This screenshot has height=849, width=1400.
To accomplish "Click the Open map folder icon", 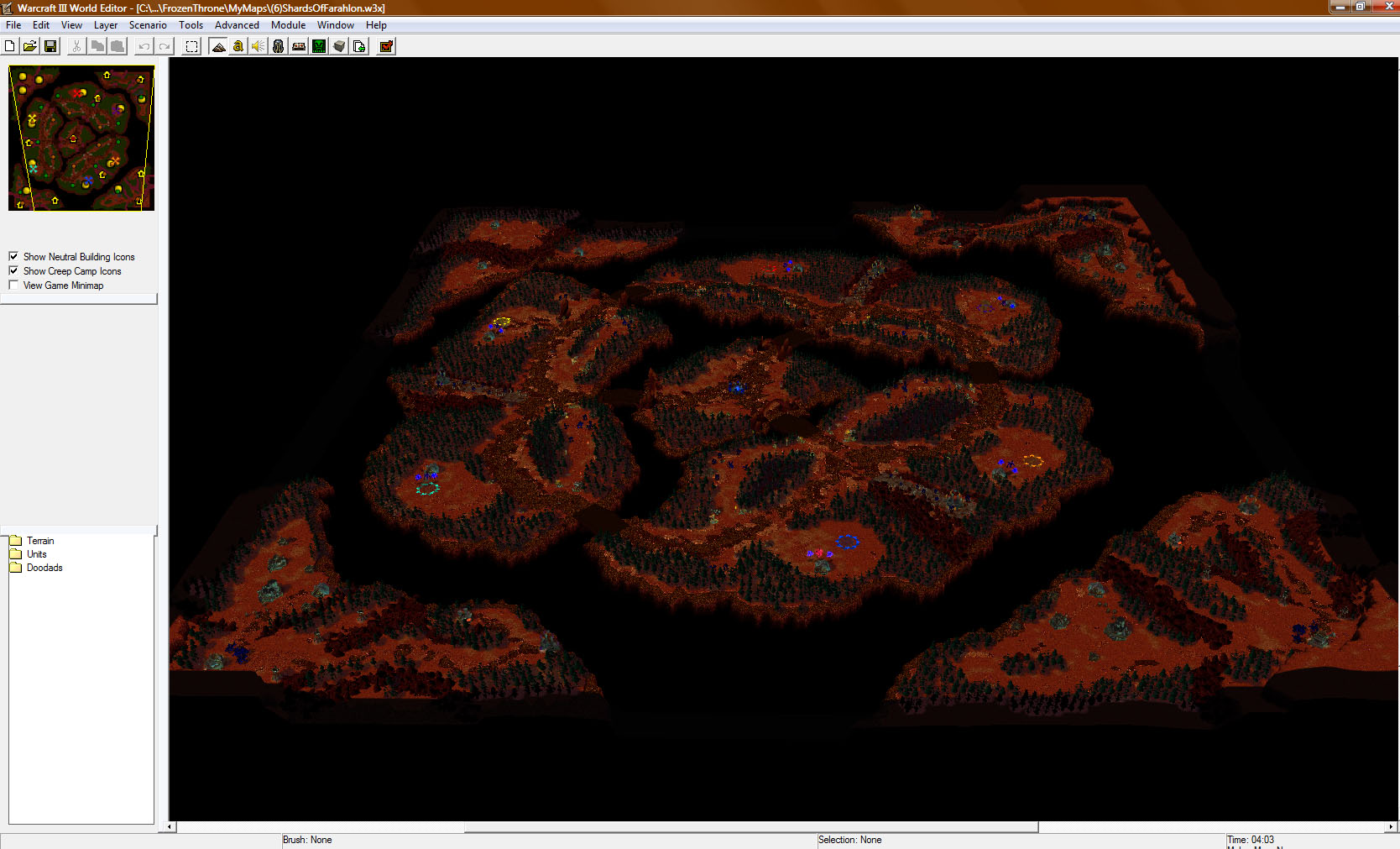I will point(30,46).
